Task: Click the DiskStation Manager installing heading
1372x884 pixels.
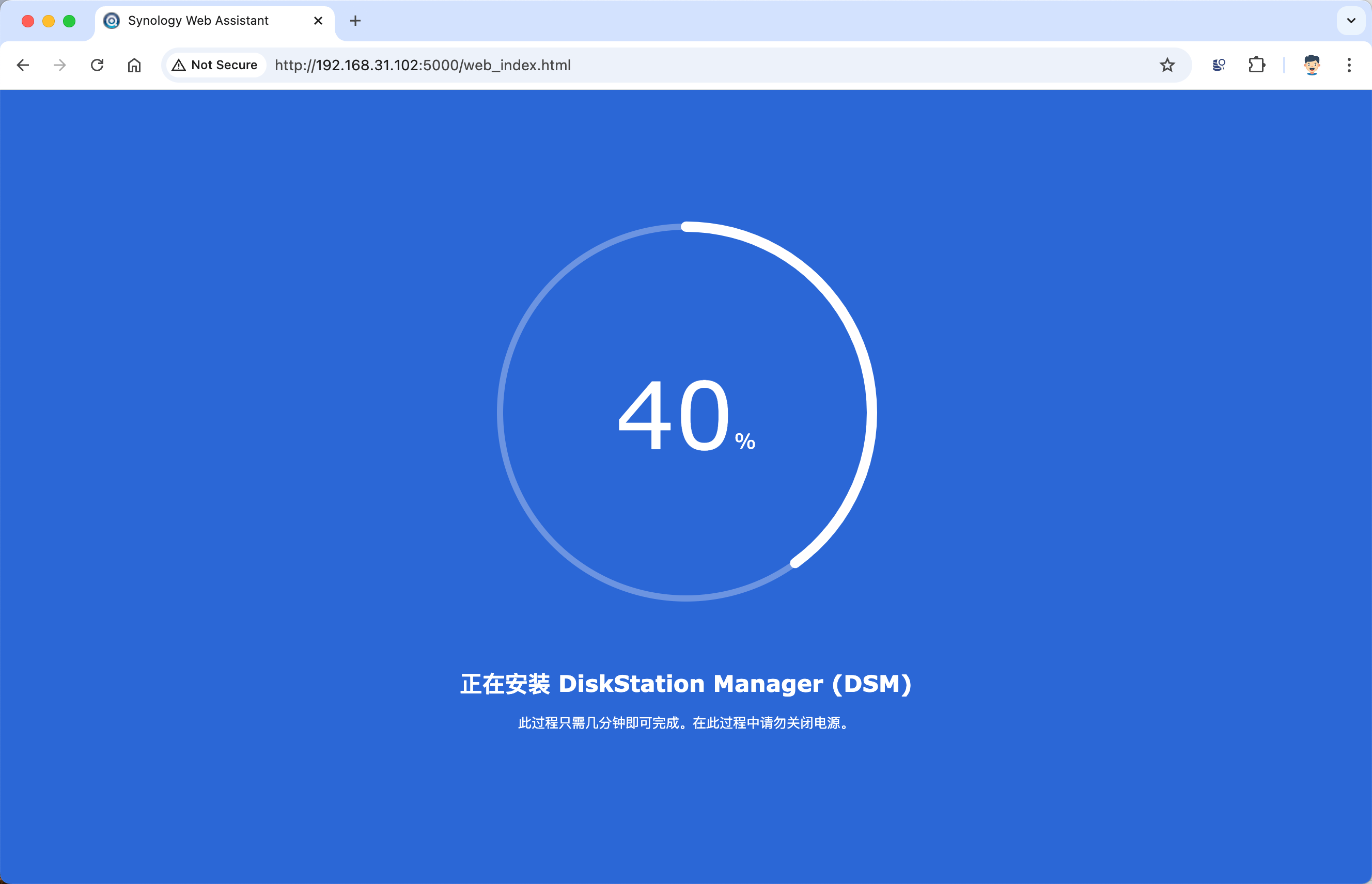Action: pos(687,684)
